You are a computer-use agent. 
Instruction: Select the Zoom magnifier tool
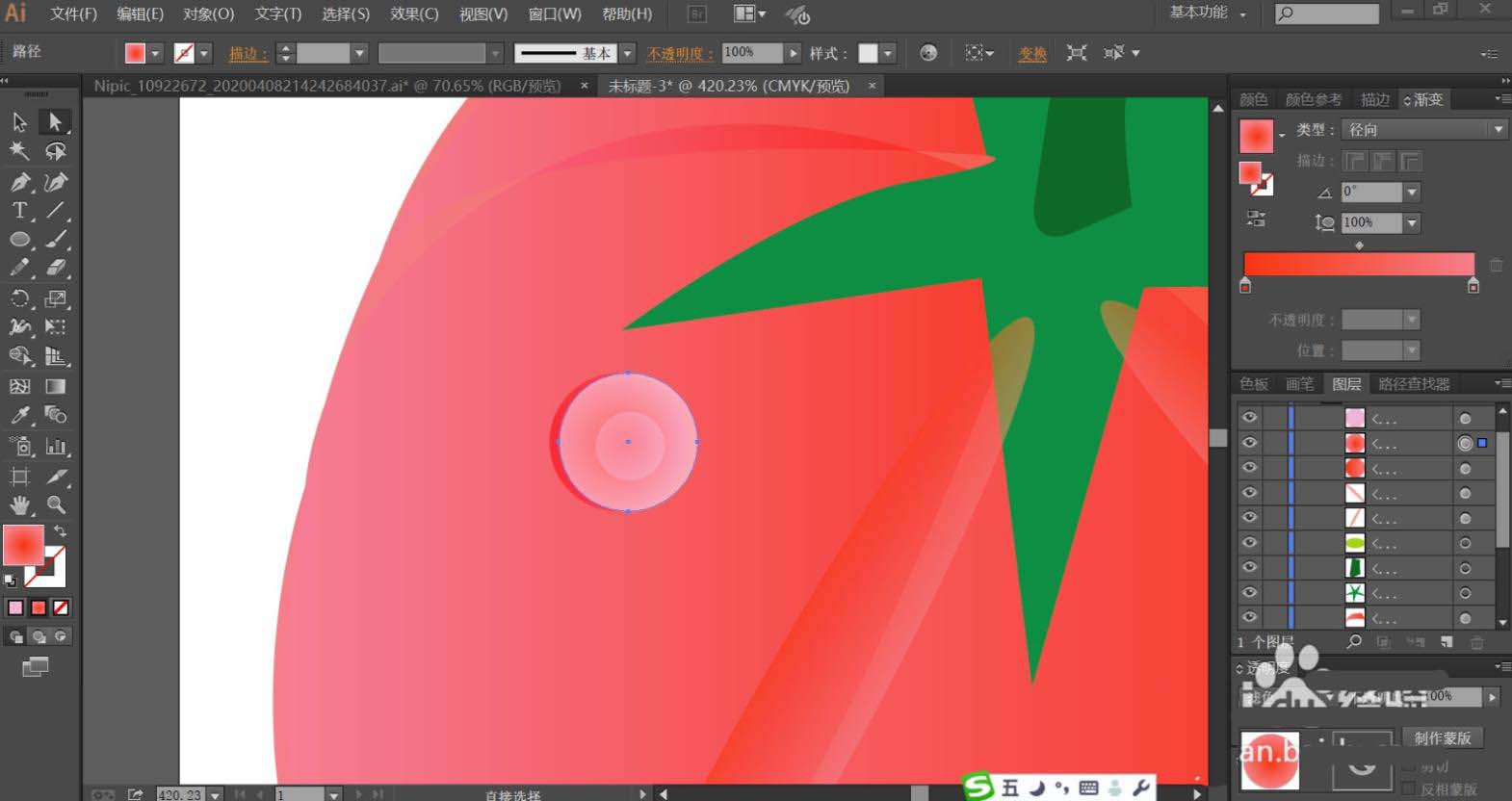[x=56, y=505]
